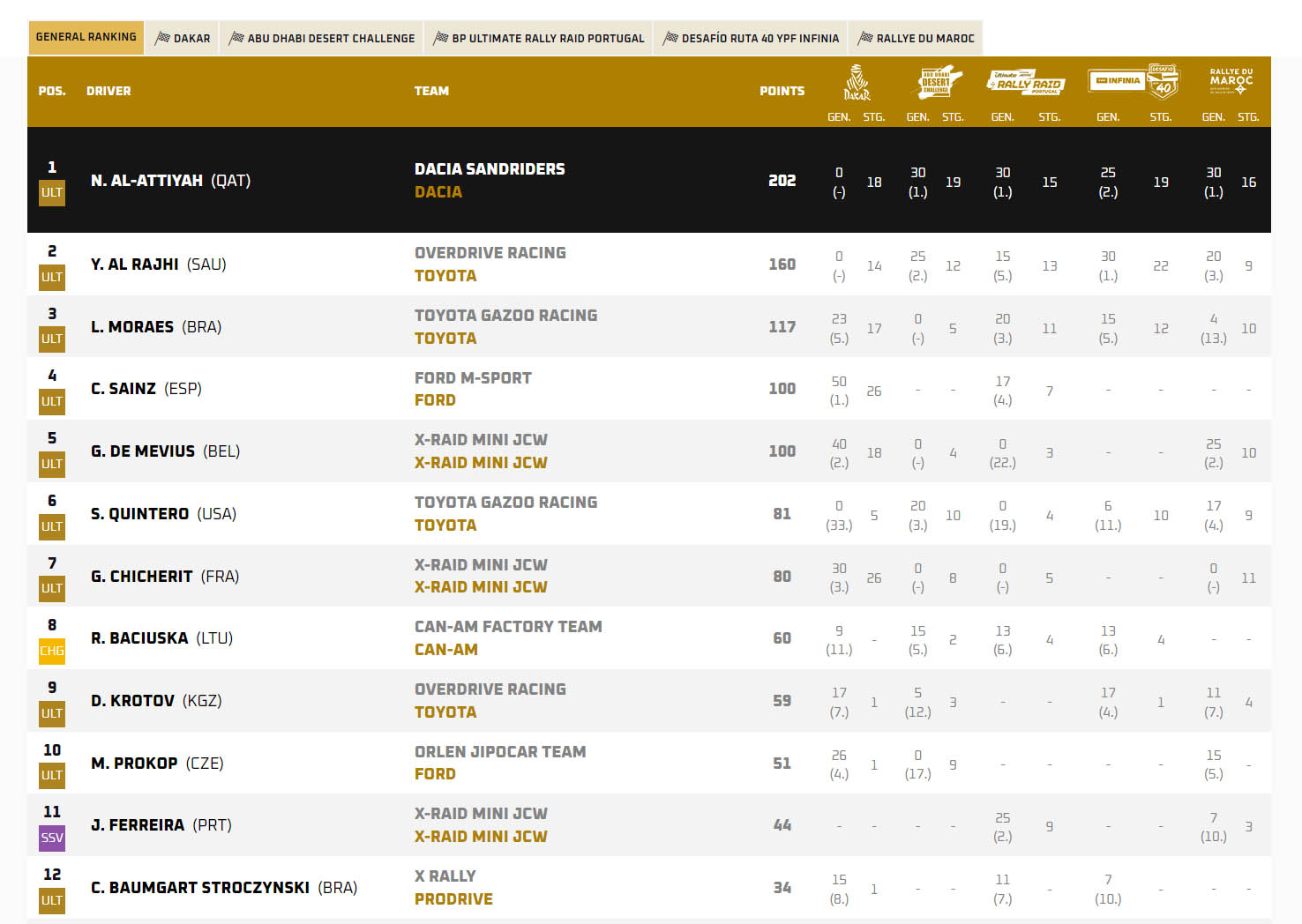
Task: Click the Orlen Jipocar Team name
Action: tap(500, 752)
